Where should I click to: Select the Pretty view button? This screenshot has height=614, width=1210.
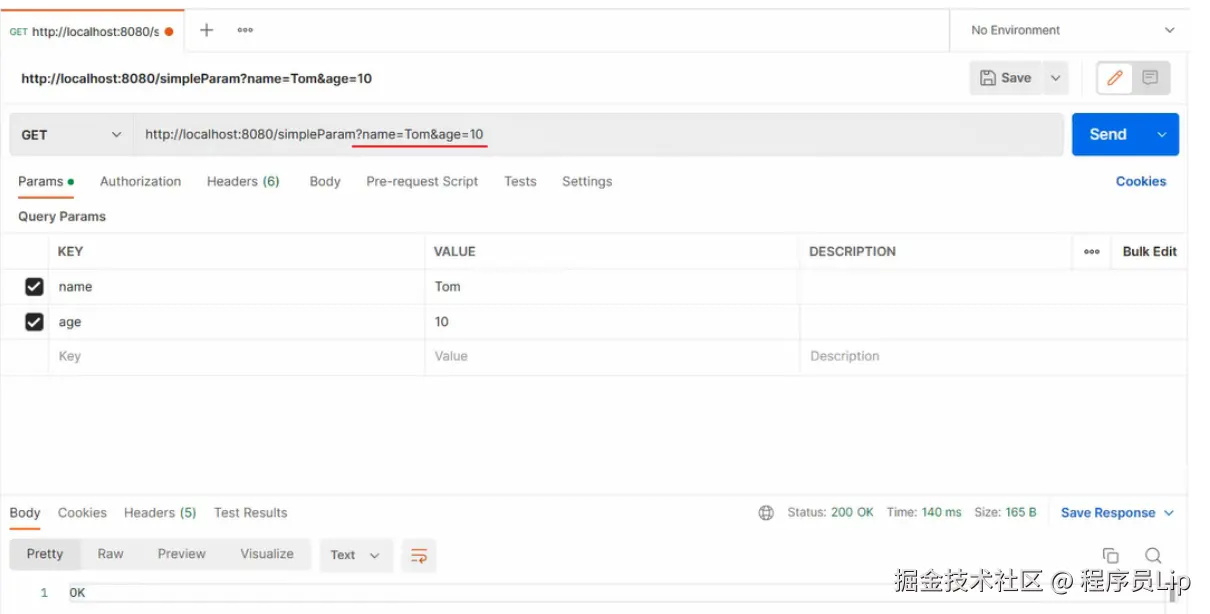(x=45, y=554)
